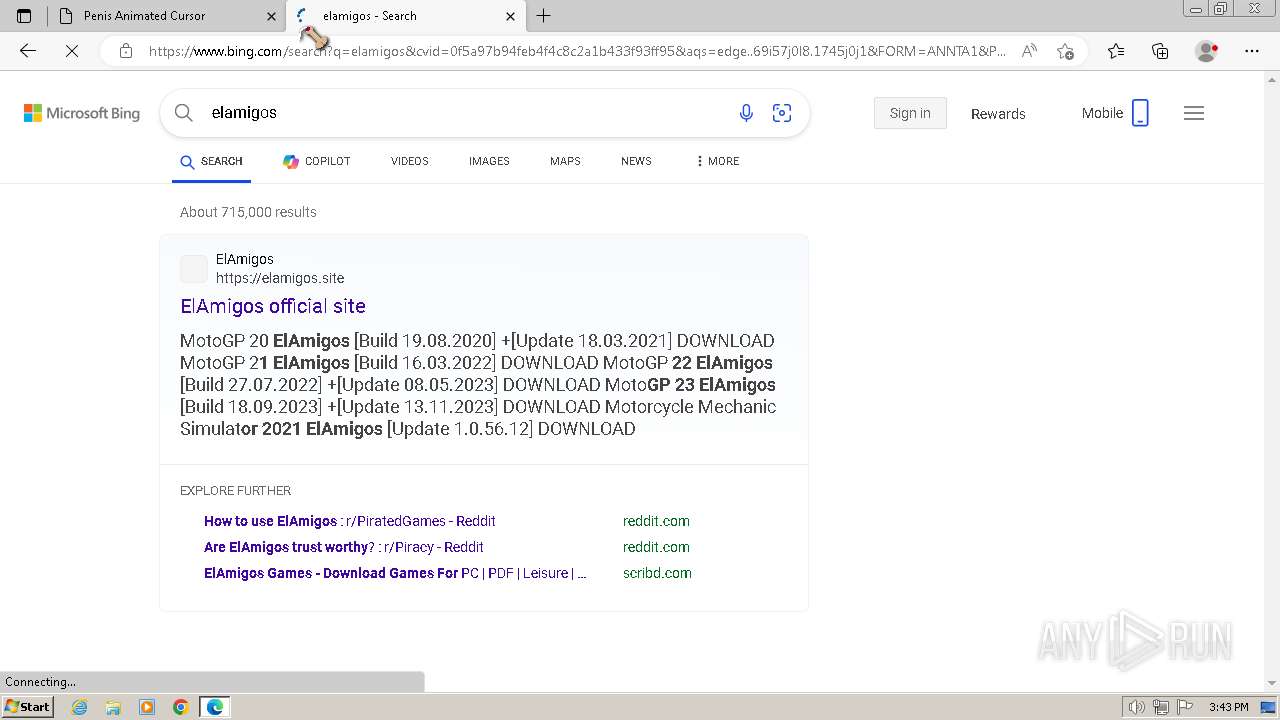The height and width of the screenshot is (720, 1280).
Task: Start voice search with the microphone icon
Action: tap(746, 113)
